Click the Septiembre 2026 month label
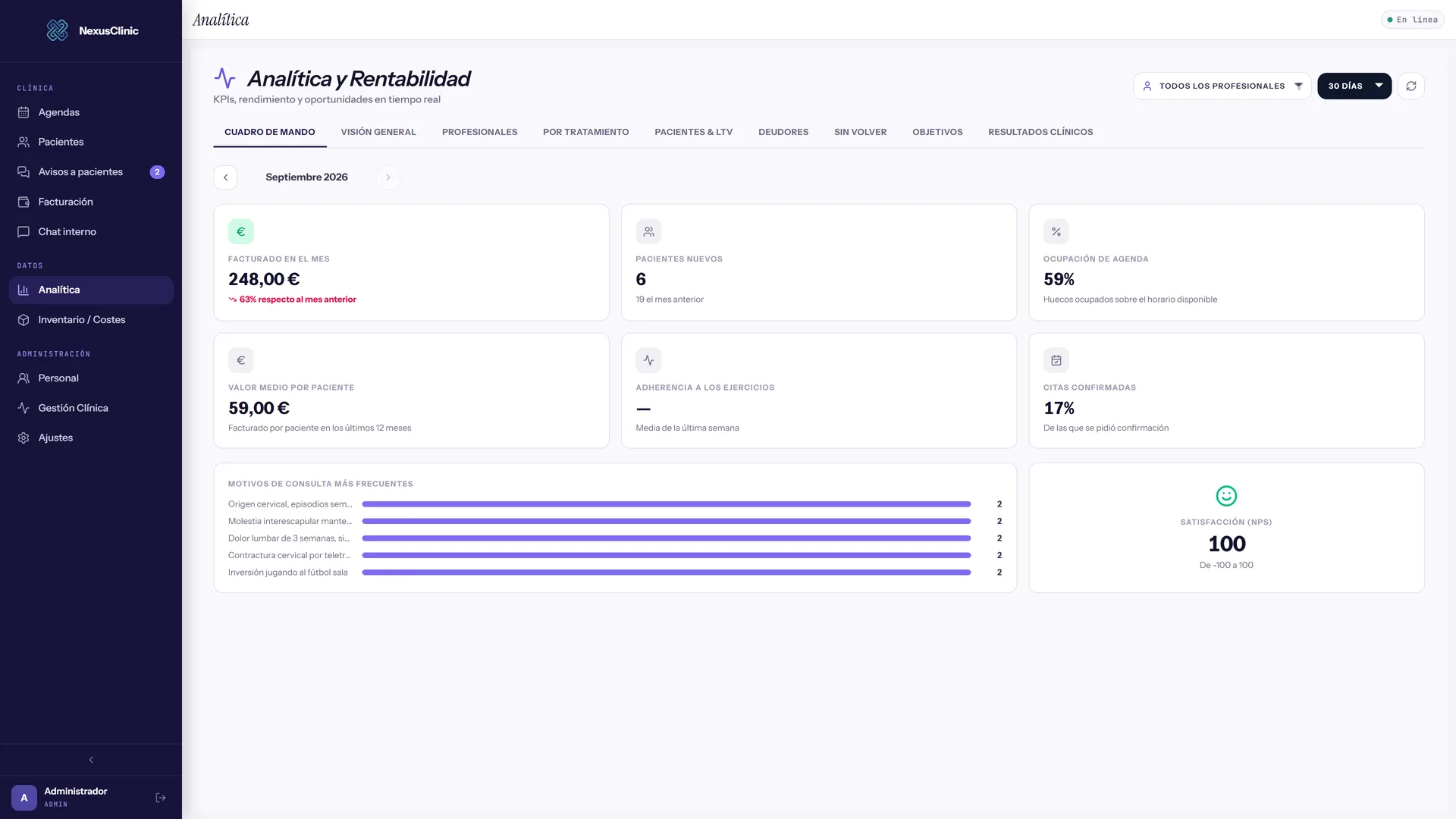 [306, 177]
